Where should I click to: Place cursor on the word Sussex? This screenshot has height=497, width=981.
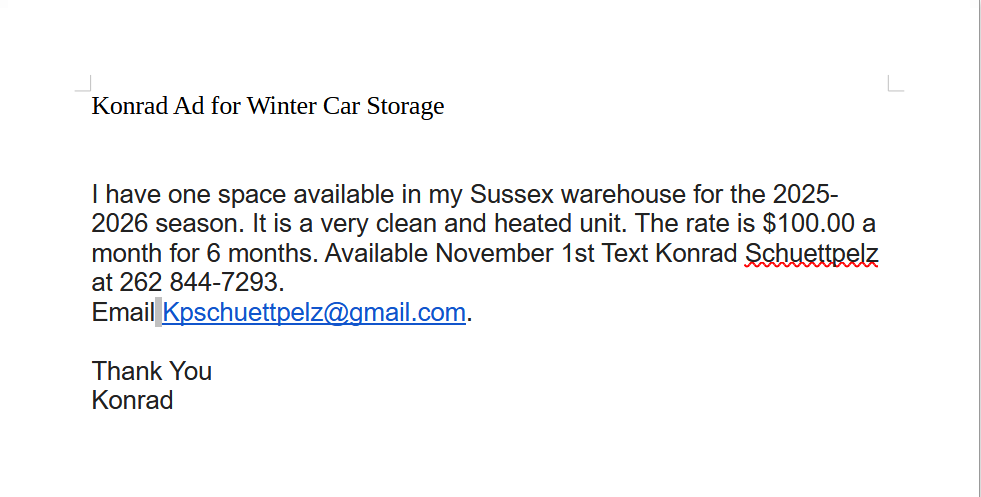coord(509,194)
